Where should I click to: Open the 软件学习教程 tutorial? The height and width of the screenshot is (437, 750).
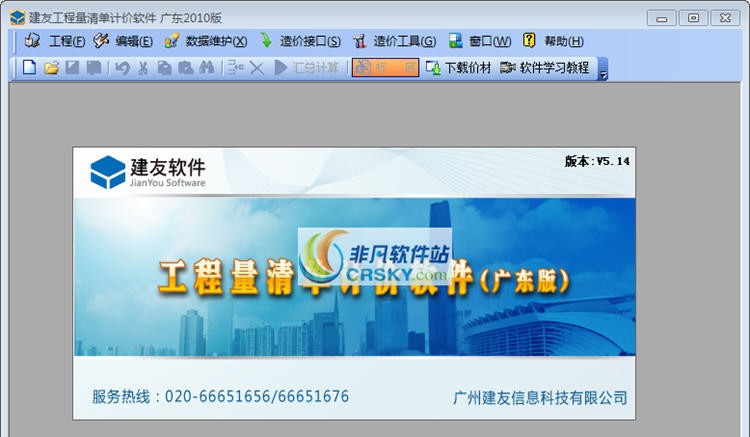click(544, 68)
